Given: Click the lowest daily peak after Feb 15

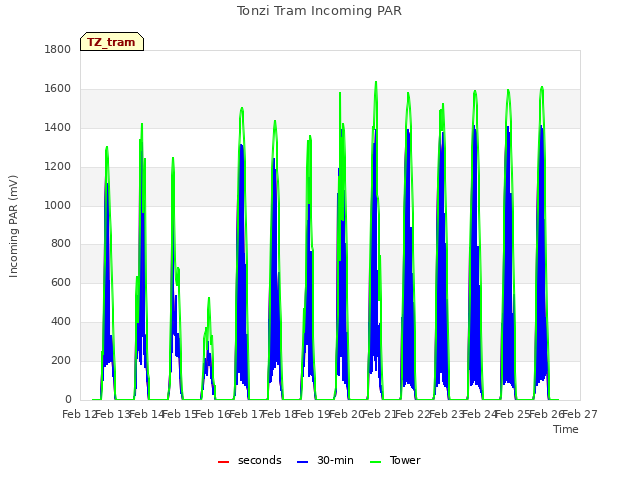Looking at the screenshot, I should 209,298.
